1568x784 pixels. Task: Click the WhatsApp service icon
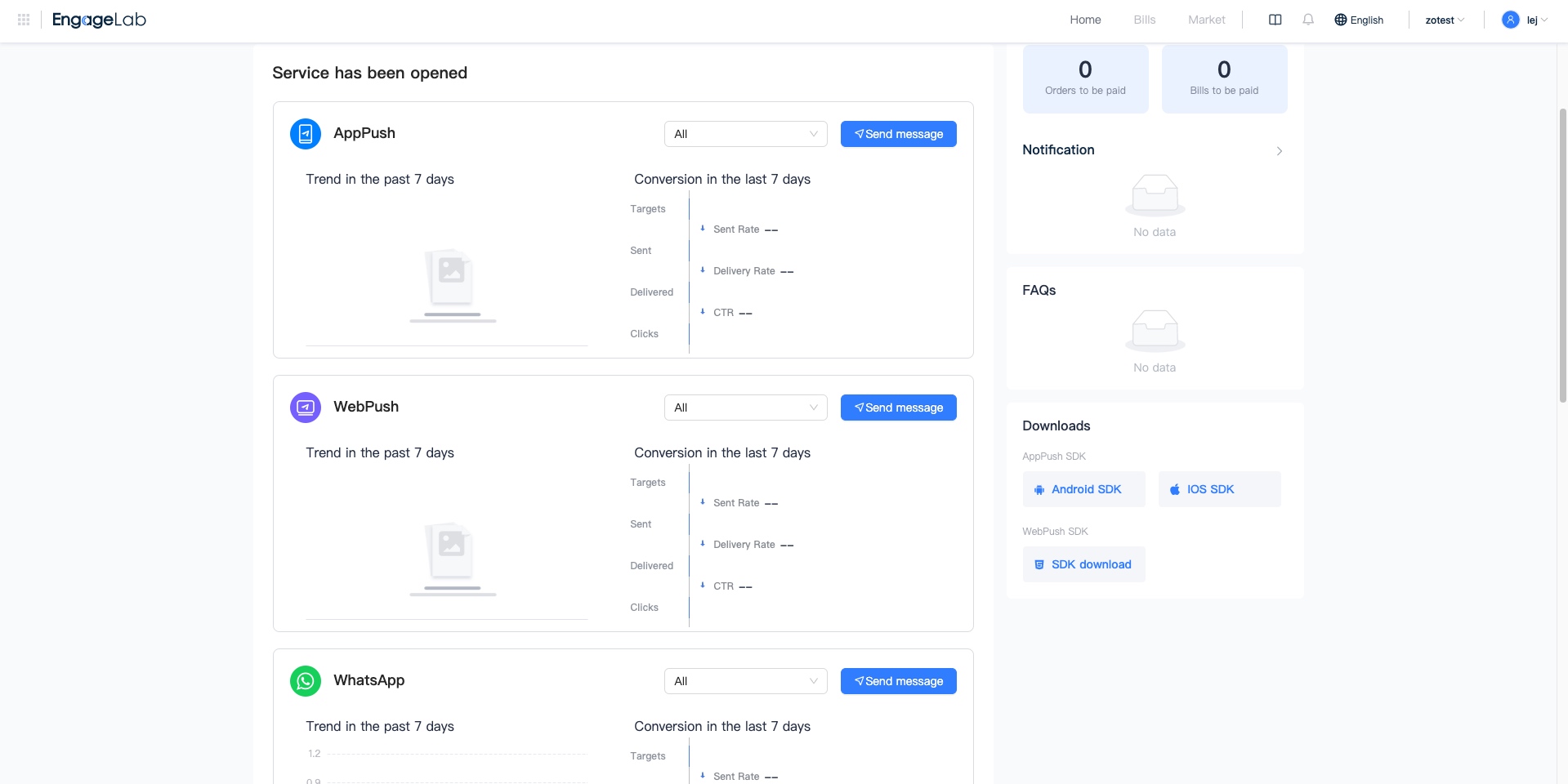[306, 681]
